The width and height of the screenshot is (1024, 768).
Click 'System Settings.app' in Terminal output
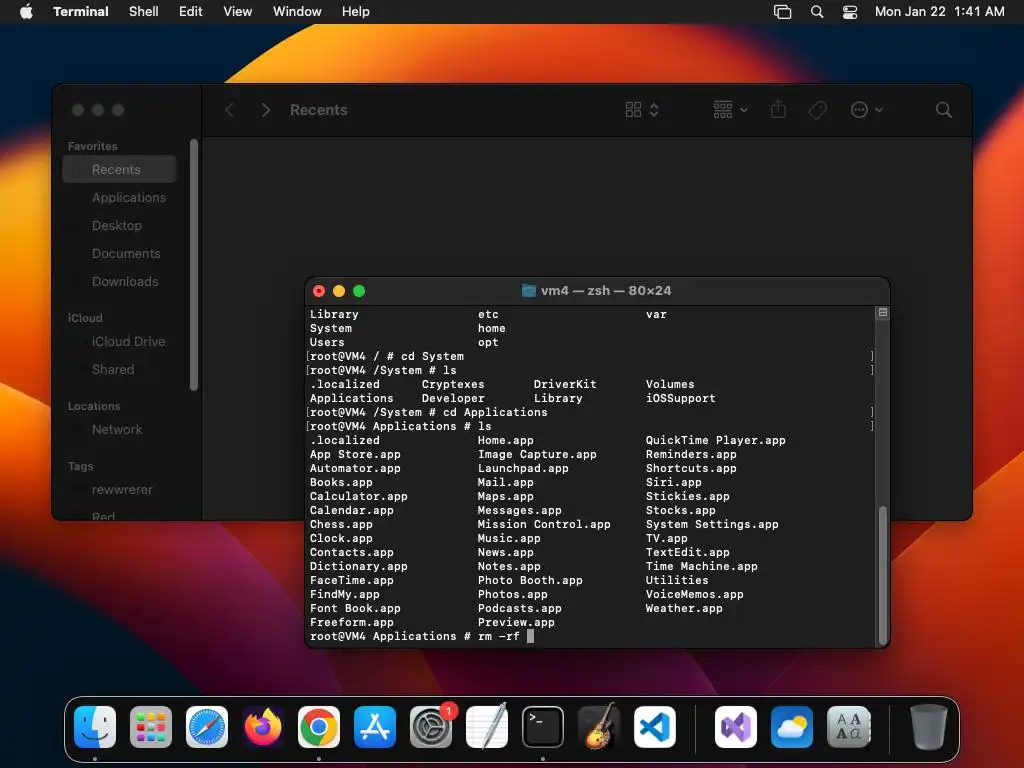pos(712,524)
